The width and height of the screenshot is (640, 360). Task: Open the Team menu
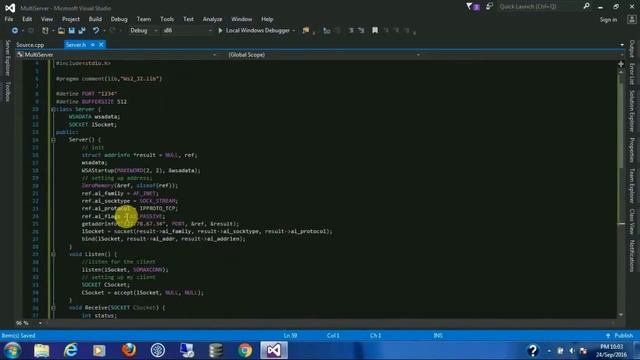(x=144, y=19)
